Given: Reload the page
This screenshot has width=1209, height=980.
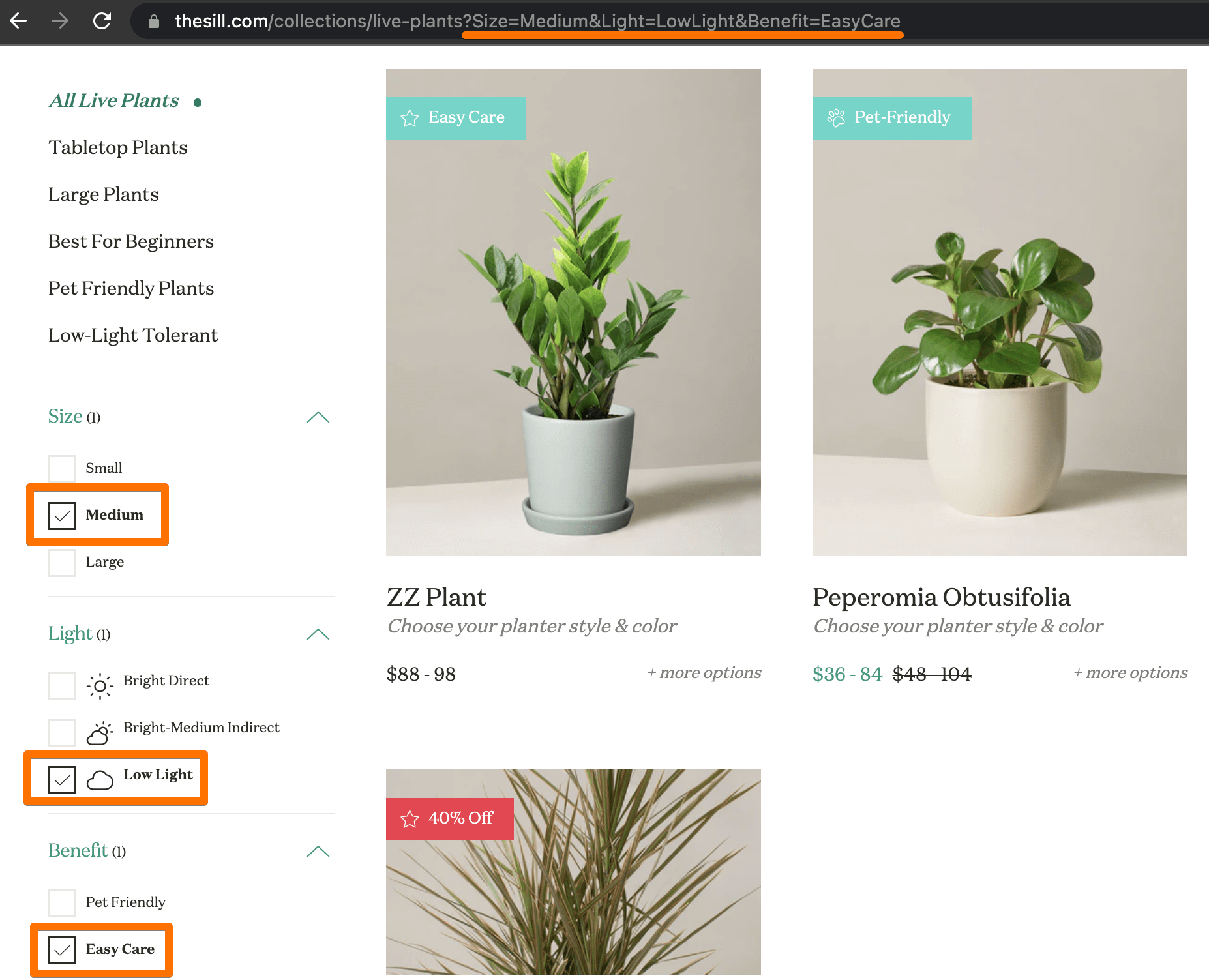Looking at the screenshot, I should (x=102, y=20).
